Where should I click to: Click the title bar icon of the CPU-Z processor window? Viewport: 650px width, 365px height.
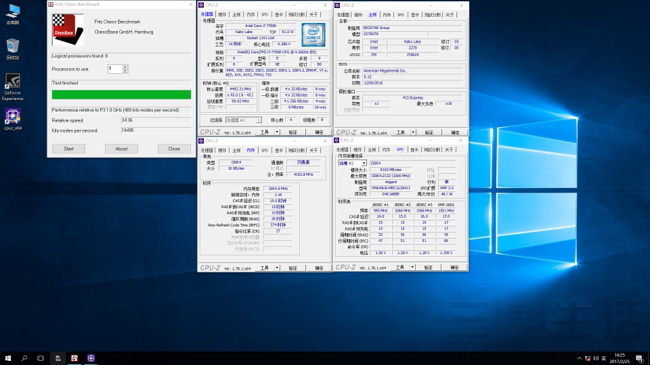tap(201, 5)
